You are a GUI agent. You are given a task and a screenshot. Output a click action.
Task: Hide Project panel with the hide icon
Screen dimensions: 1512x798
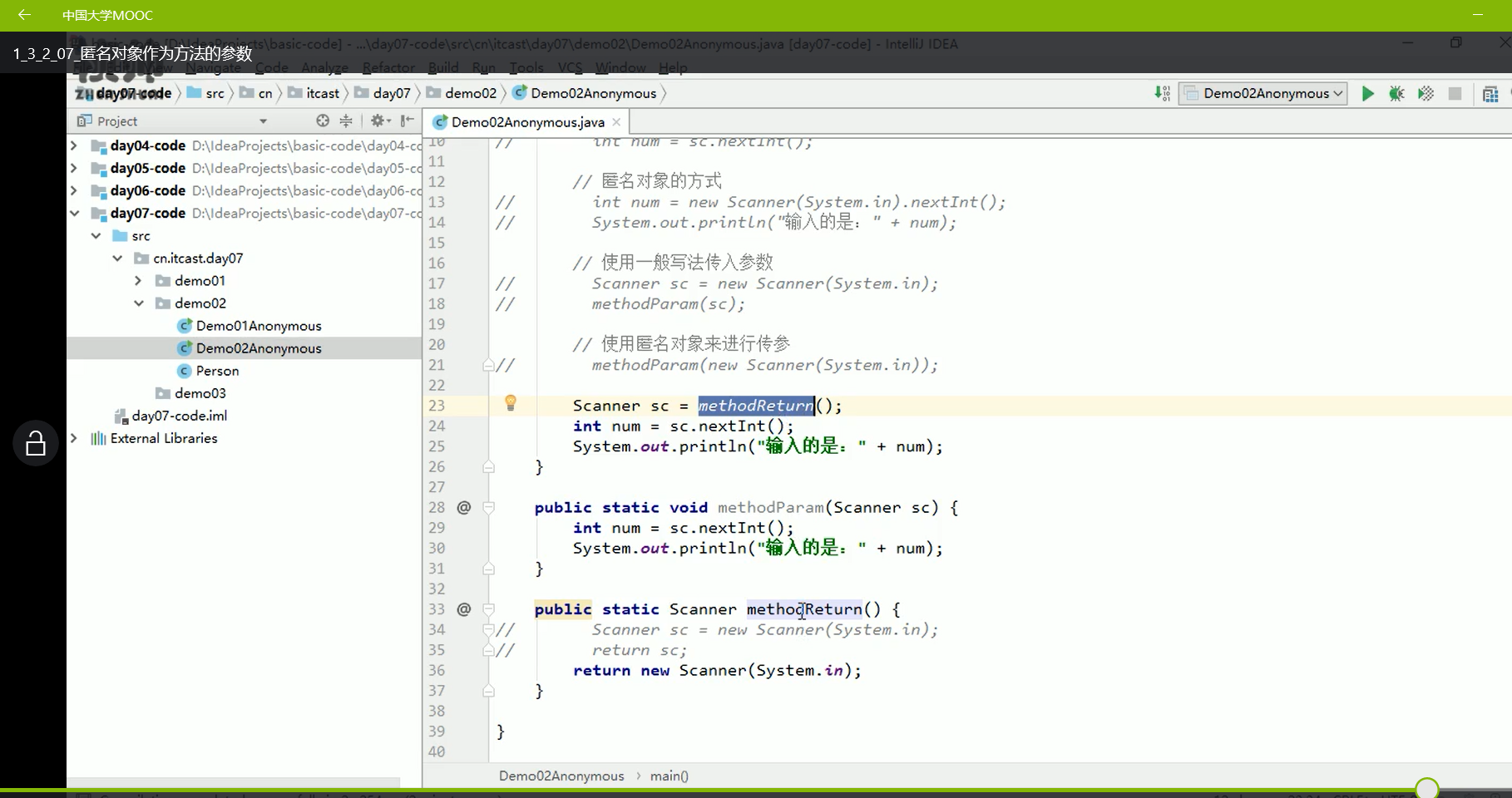(408, 121)
